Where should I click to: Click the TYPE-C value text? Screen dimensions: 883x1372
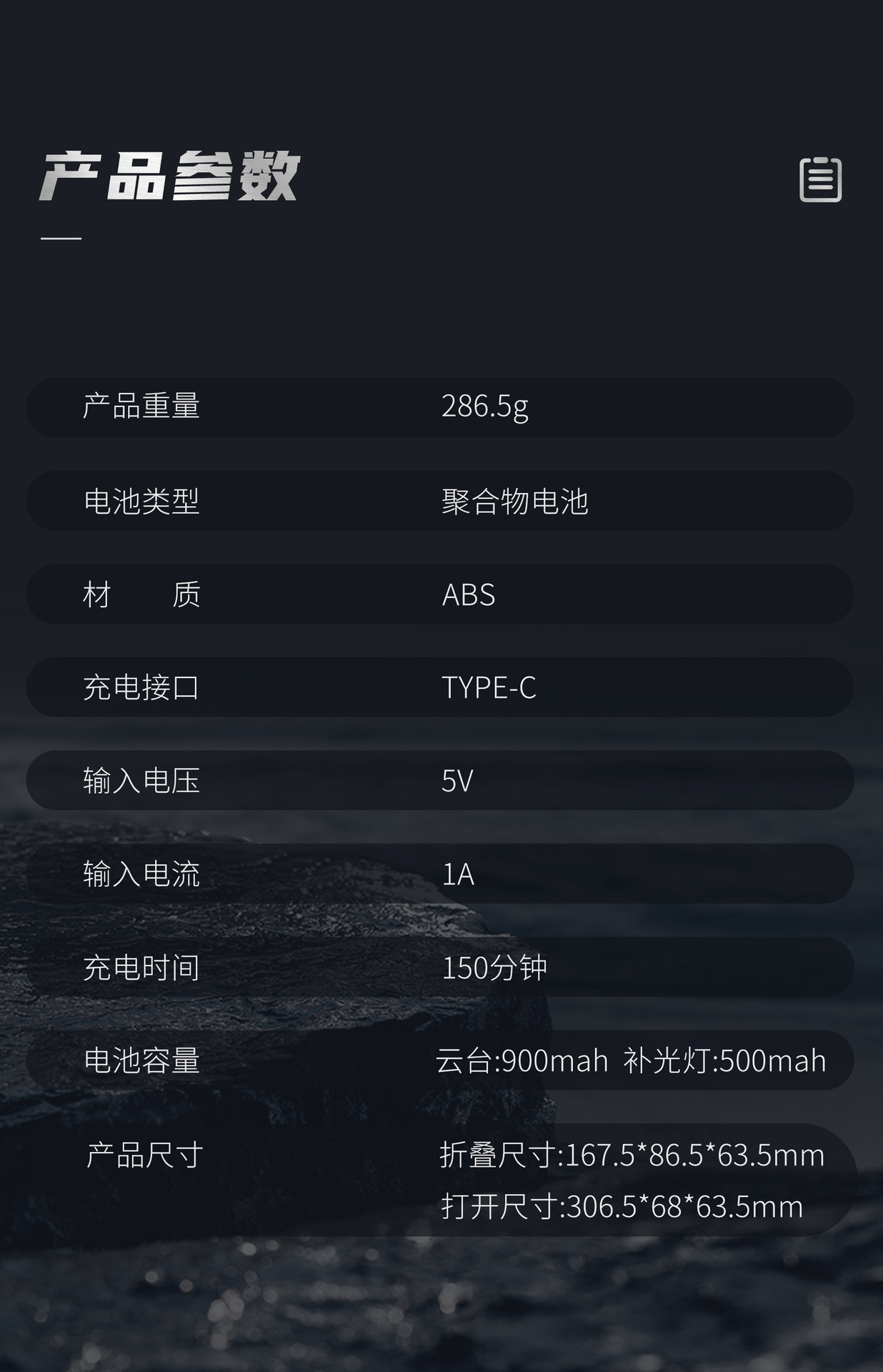tap(489, 687)
